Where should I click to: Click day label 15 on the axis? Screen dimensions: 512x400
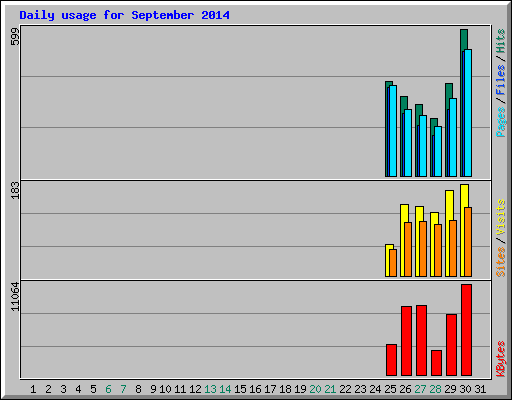tap(240, 389)
